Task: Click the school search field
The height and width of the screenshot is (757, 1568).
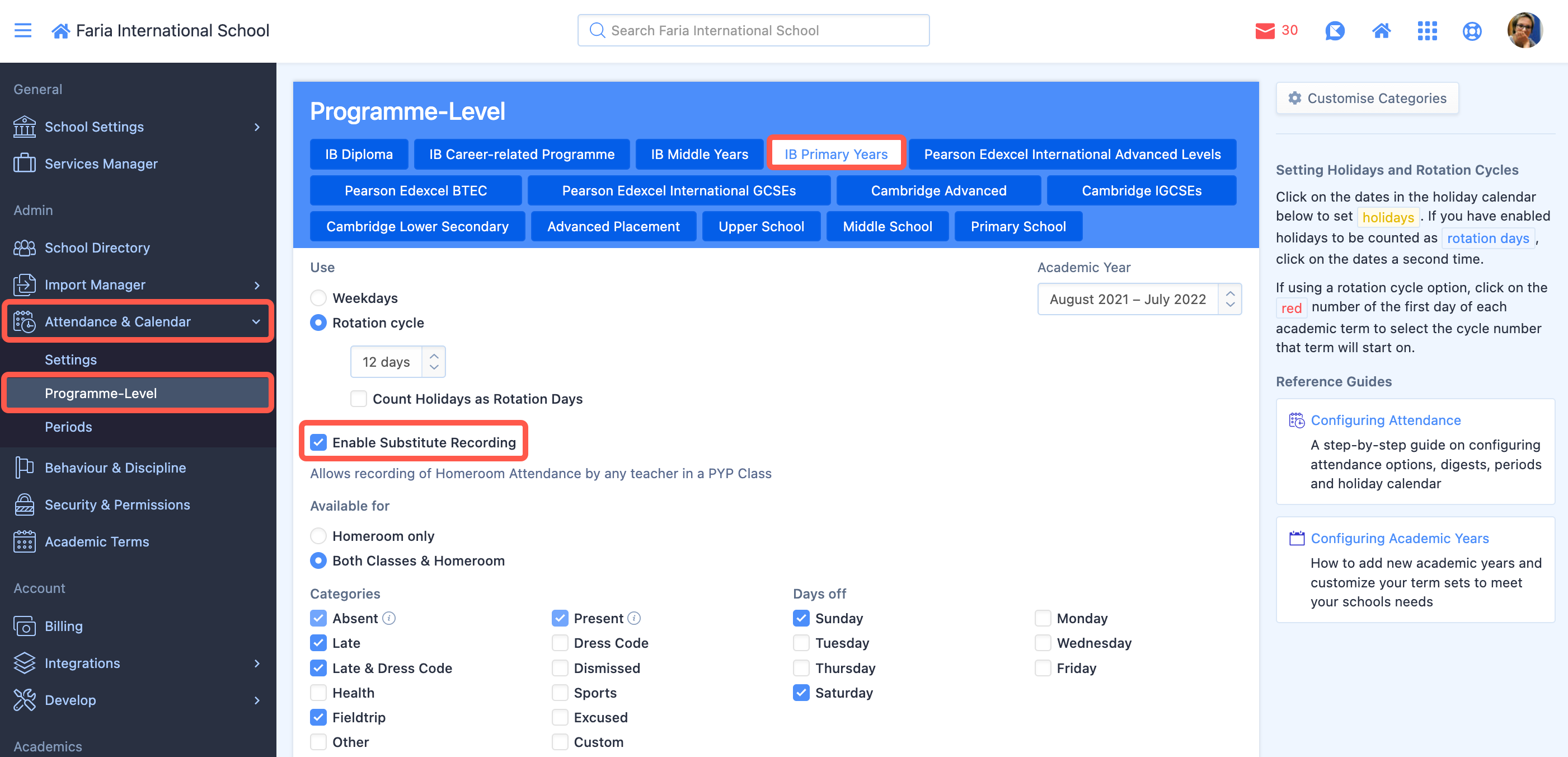Action: tap(752, 30)
